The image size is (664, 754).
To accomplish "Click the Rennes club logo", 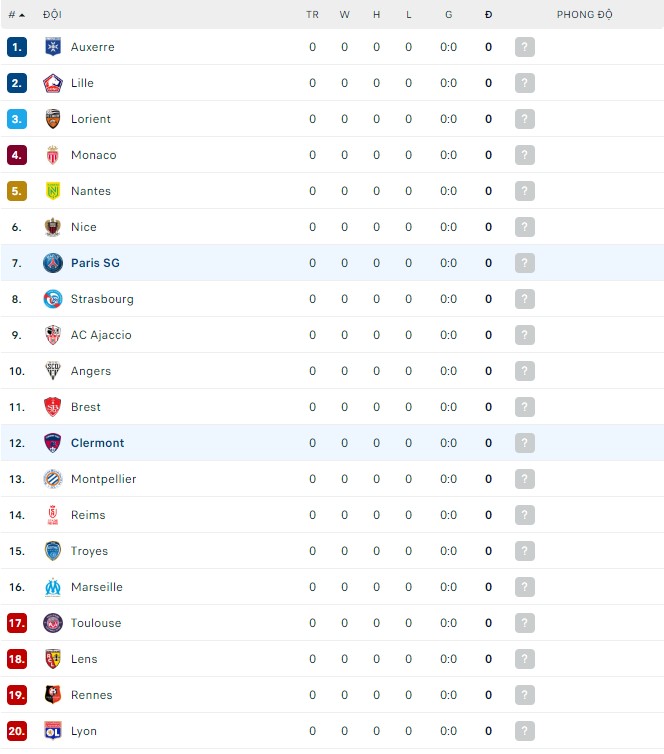I will point(53,695).
